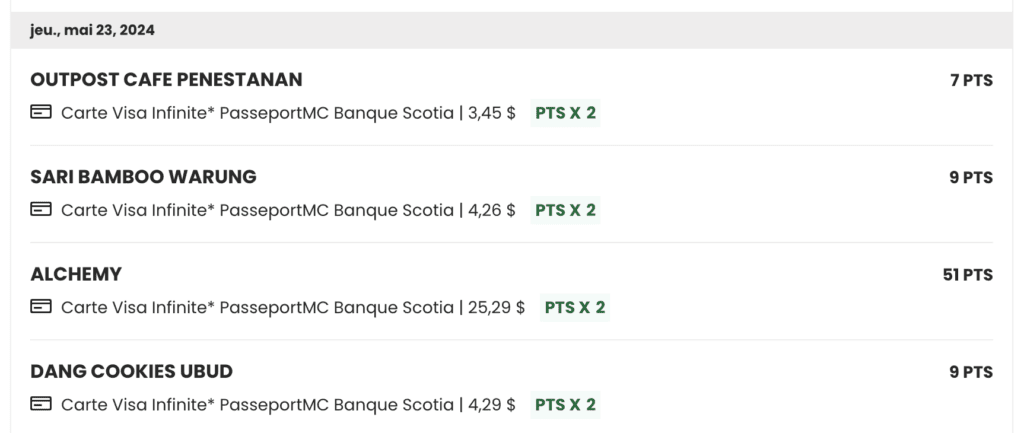Click the PTS X 2 badge for Outpost Cafe
This screenshot has width=1024, height=433.
coord(565,113)
